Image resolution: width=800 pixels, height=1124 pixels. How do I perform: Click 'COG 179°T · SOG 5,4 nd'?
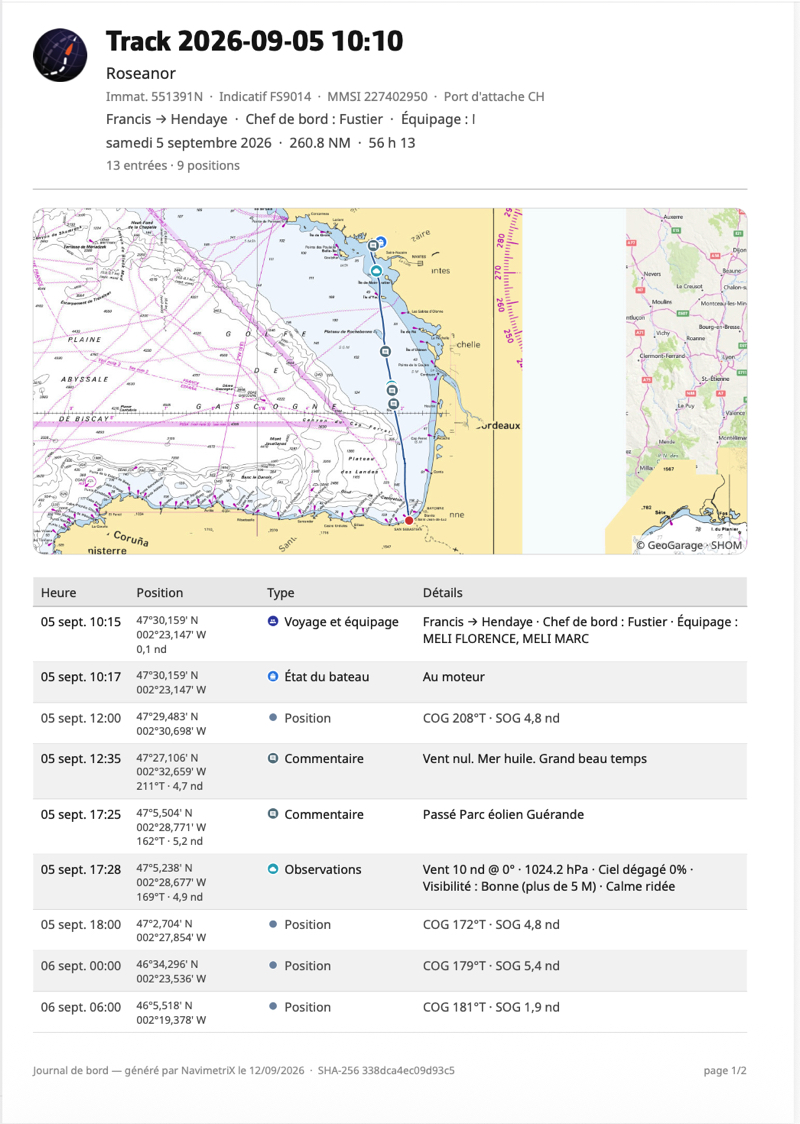point(491,966)
